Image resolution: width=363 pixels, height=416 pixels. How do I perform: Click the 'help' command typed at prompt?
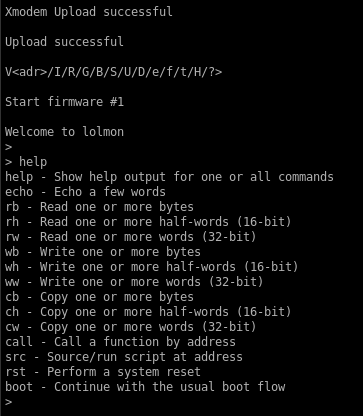tap(33, 162)
